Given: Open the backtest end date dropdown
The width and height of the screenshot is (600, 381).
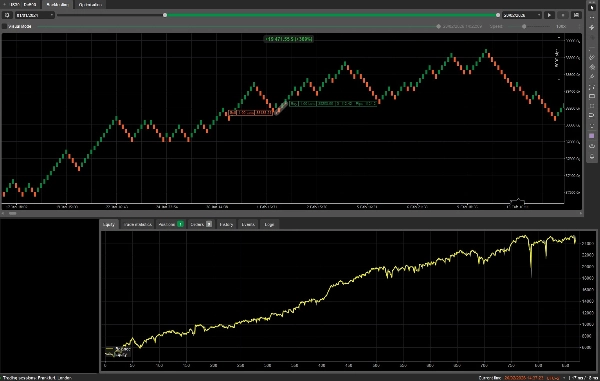Looking at the screenshot, I should click(522, 15).
